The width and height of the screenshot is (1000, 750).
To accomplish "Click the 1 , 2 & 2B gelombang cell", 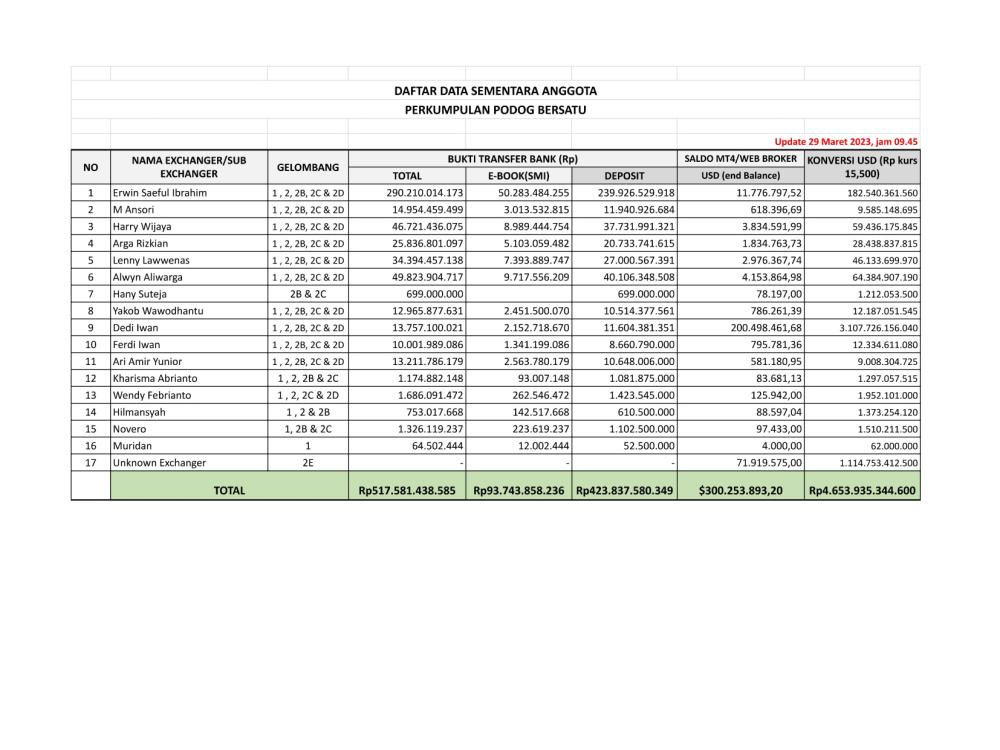I will 308,412.
